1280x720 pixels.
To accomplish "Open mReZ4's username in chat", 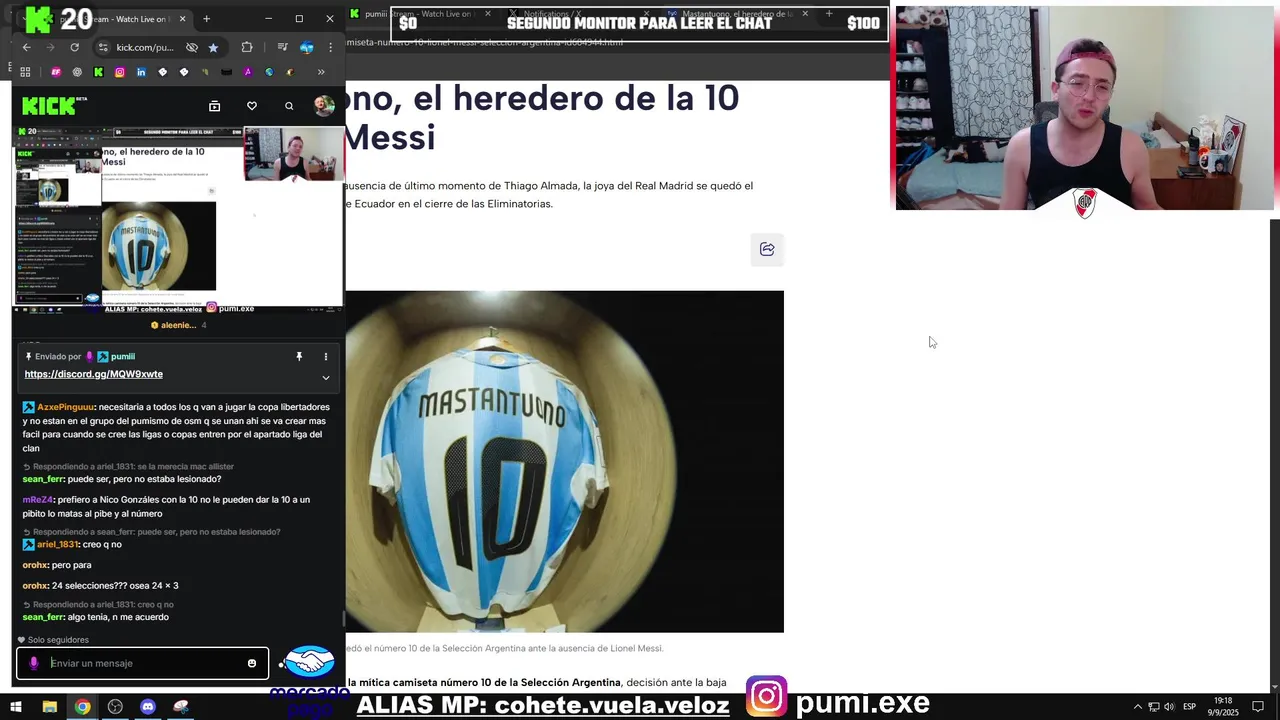I will tap(37, 500).
